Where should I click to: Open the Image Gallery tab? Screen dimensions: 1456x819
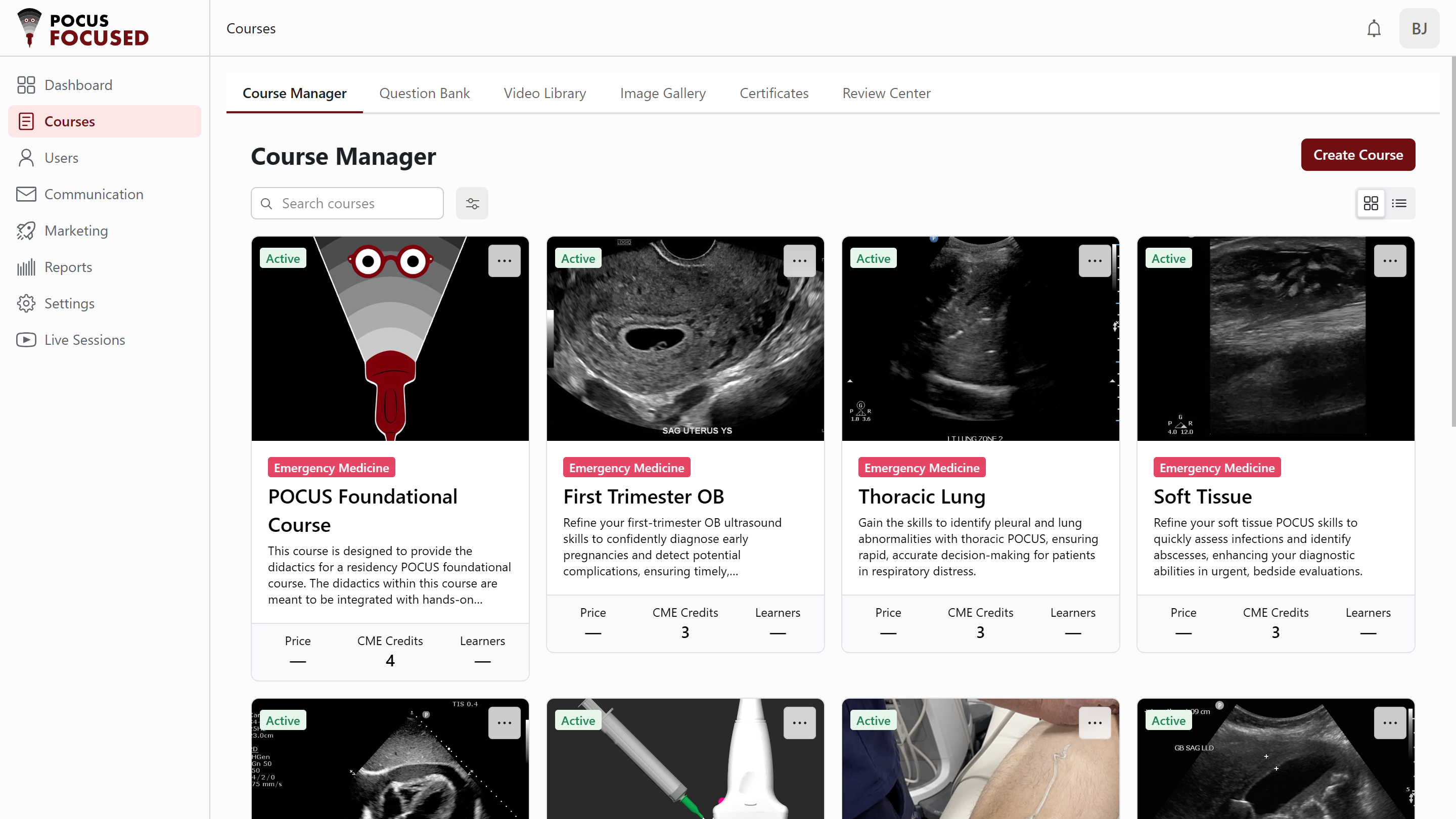[663, 93]
